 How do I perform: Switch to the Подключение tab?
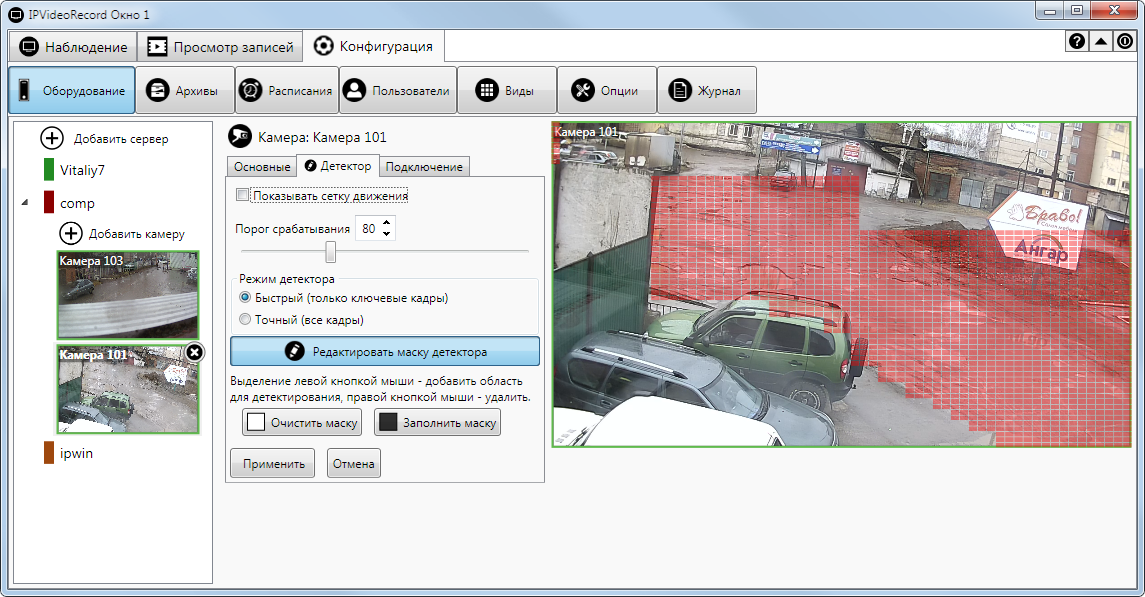point(424,167)
